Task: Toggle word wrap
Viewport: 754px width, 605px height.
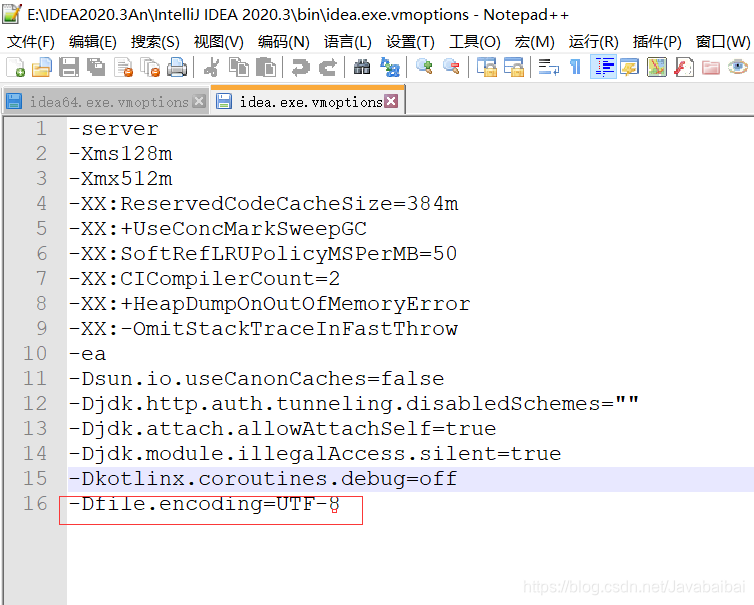Action: pos(549,67)
